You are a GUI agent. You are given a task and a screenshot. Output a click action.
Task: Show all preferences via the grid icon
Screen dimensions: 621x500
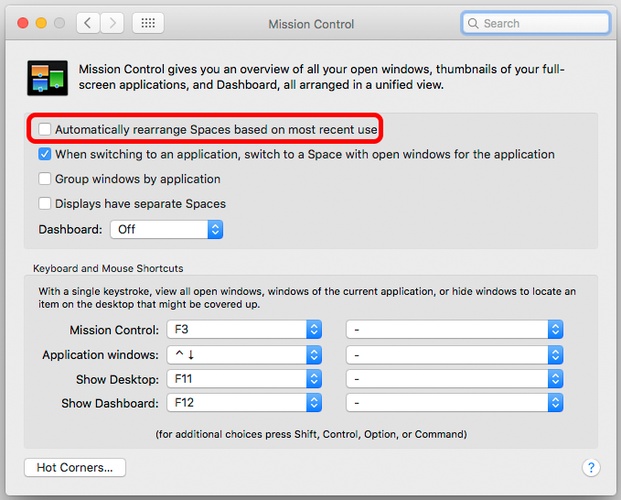(x=148, y=23)
